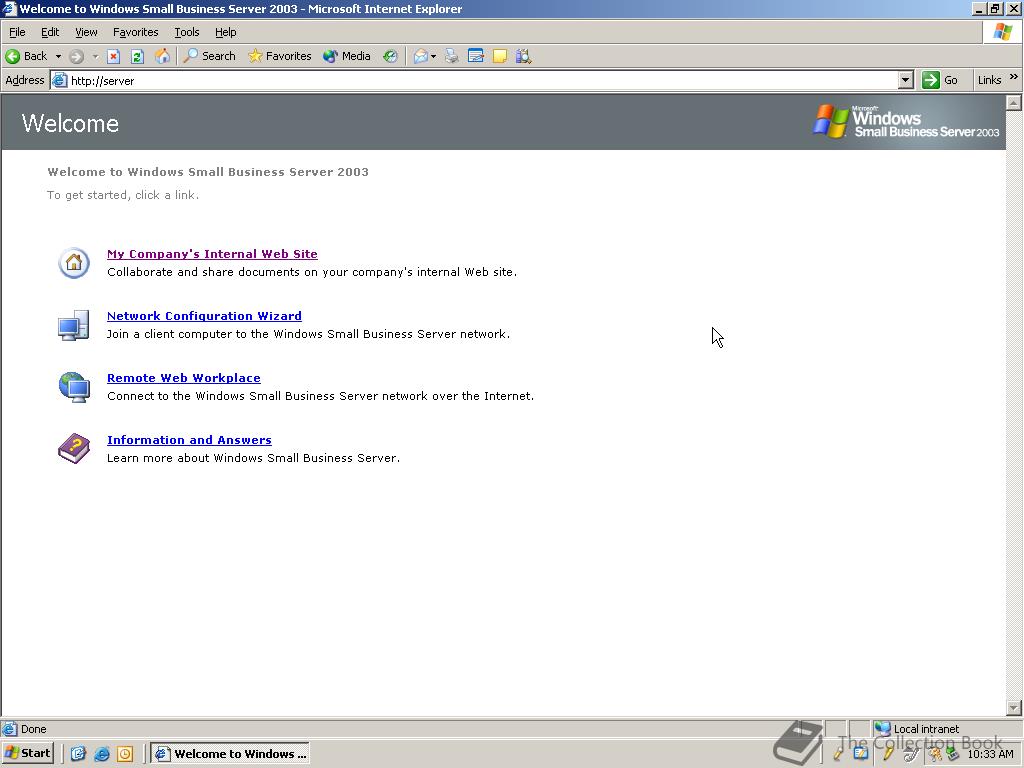
Task: Click the Windows logo throbber in the menu bar
Action: click(x=1002, y=32)
